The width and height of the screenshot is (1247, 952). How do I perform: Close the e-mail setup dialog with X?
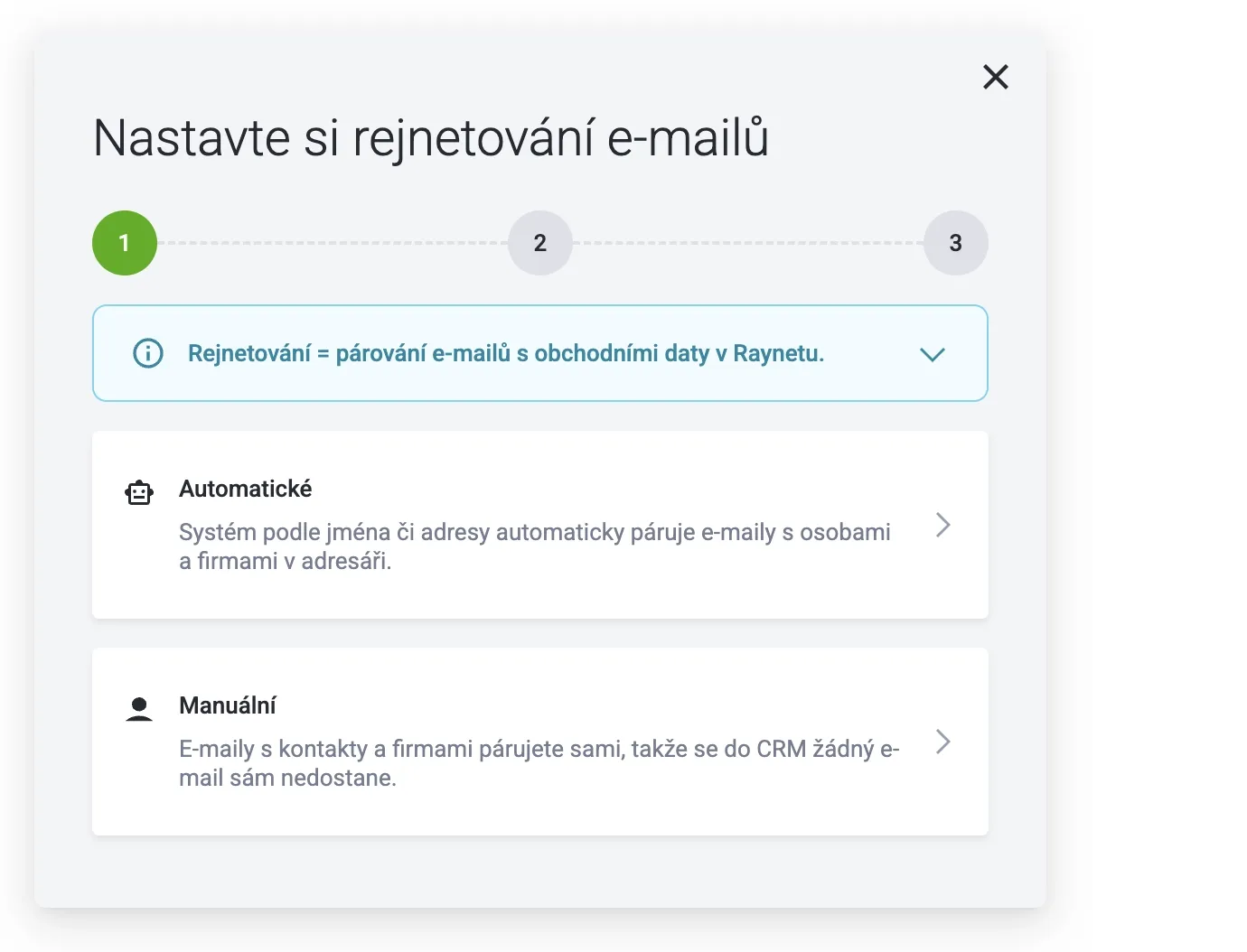[x=995, y=77]
